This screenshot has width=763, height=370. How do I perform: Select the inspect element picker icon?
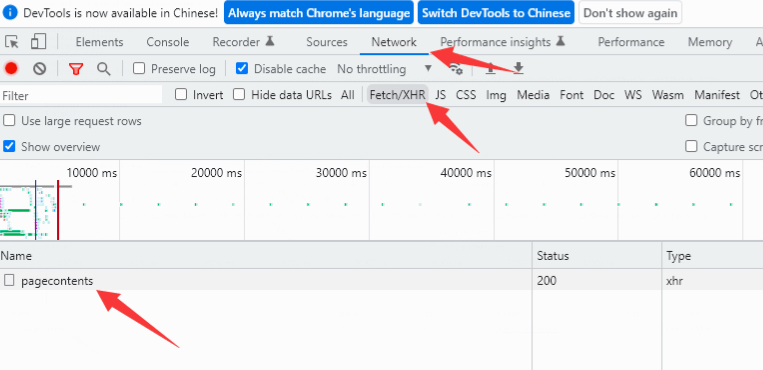point(12,42)
